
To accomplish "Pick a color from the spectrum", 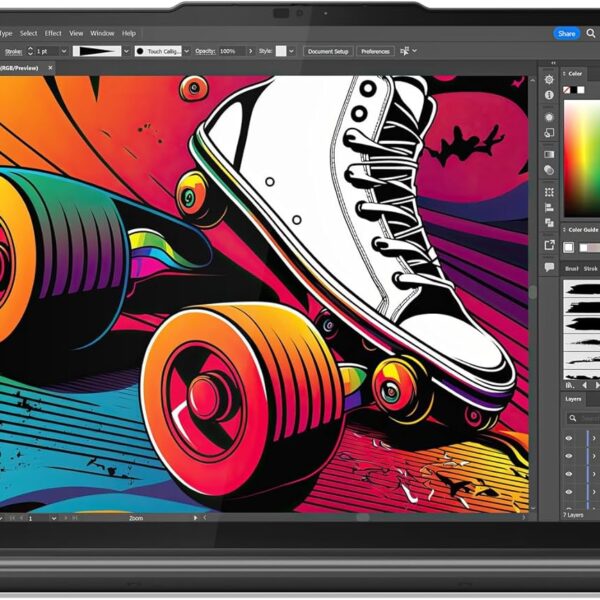I will tap(582, 159).
